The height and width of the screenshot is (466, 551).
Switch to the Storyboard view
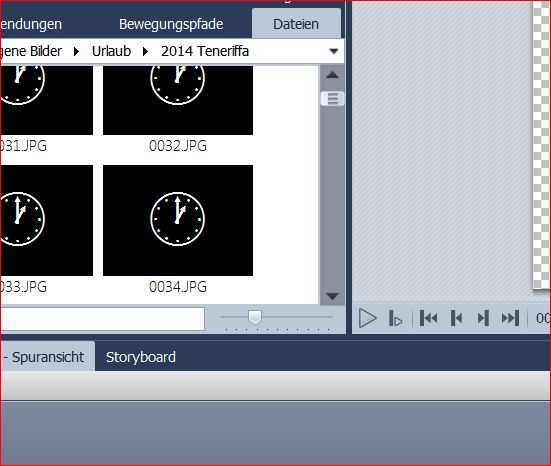click(141, 357)
